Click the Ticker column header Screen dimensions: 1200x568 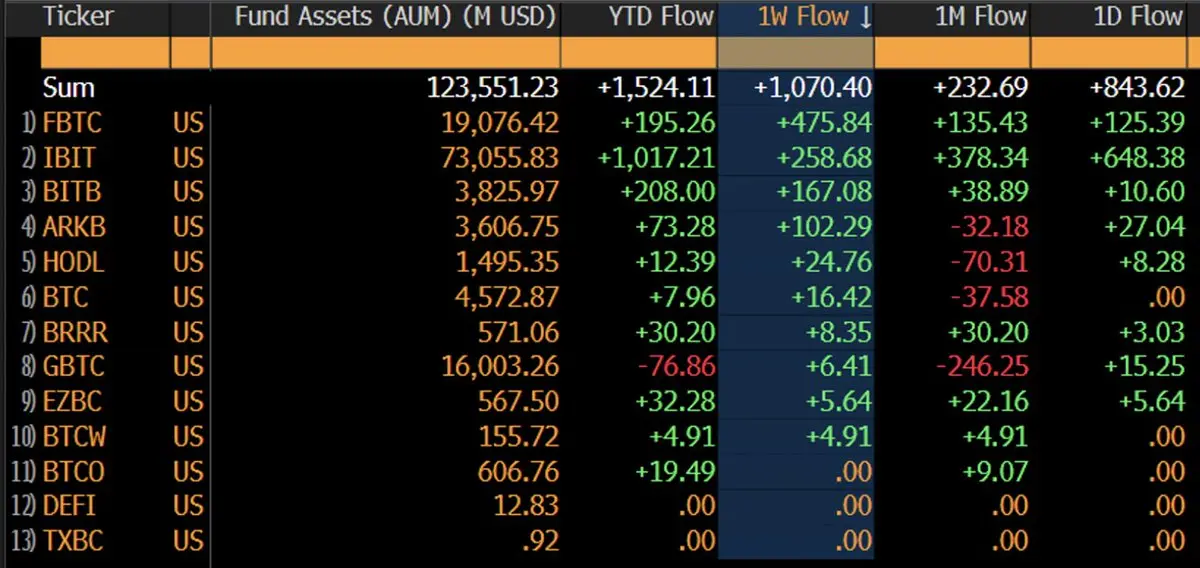pos(78,17)
